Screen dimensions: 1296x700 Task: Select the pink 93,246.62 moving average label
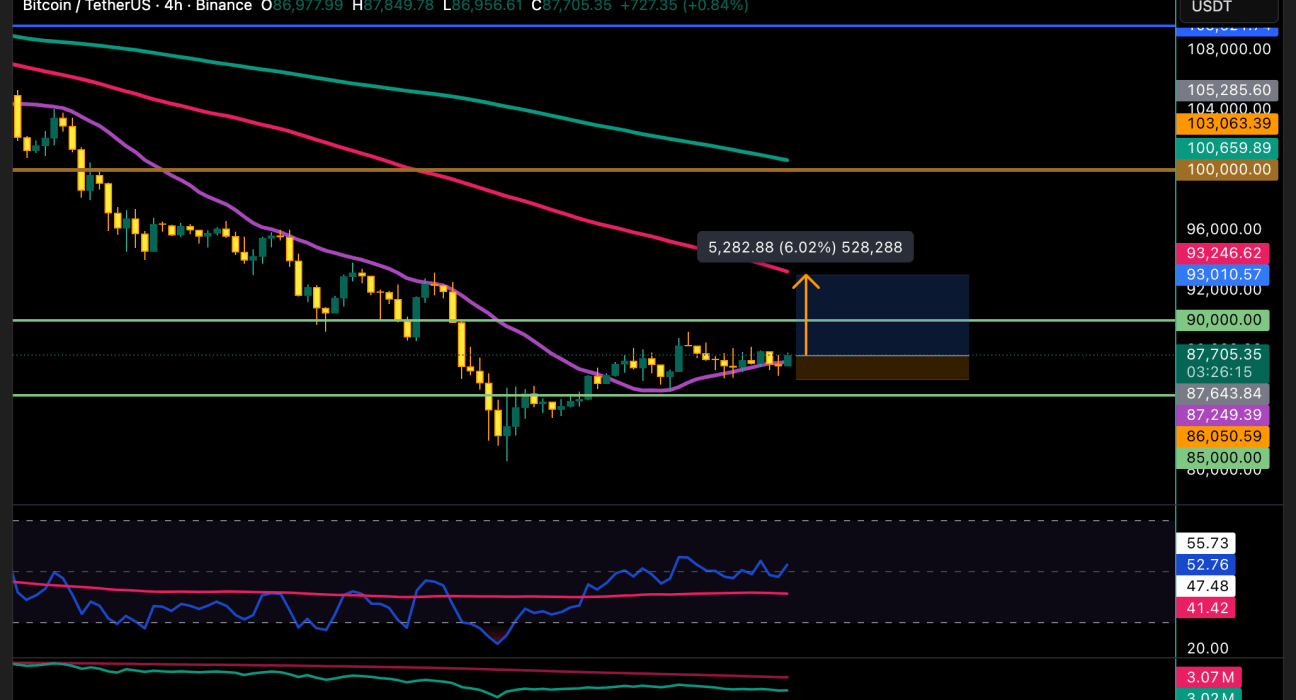[x=1228, y=253]
